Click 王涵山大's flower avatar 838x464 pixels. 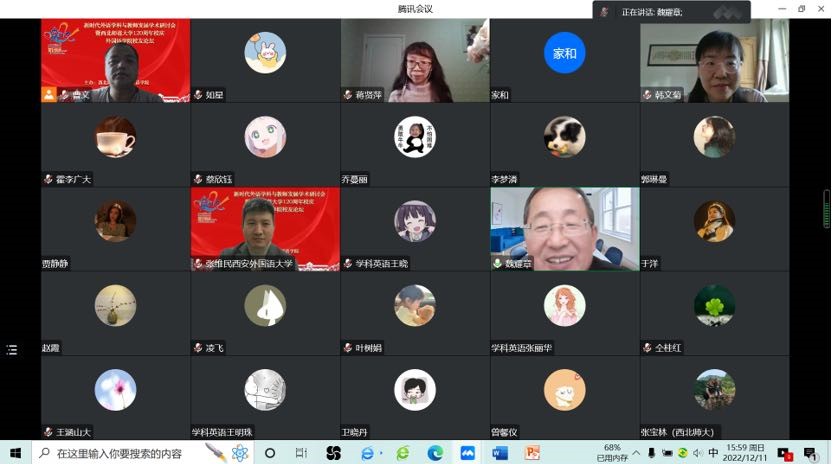click(x=115, y=390)
